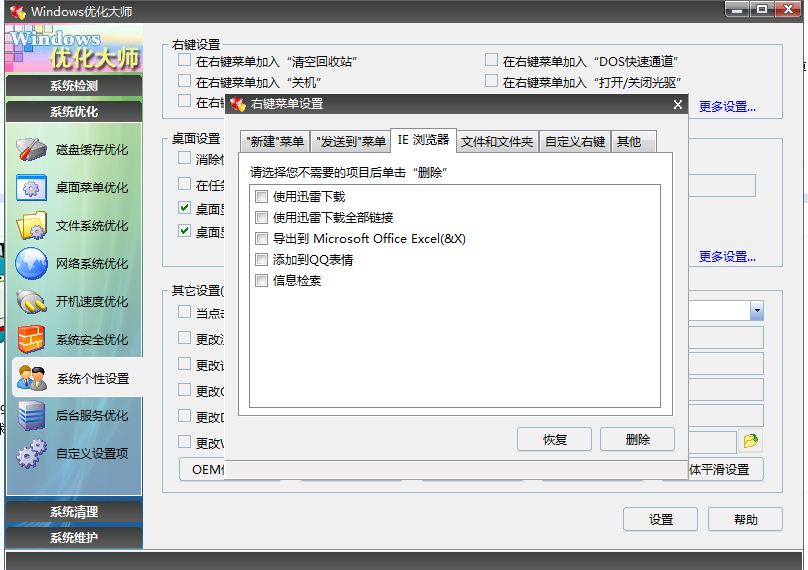Switch to the 其他 tab
This screenshot has height=570, width=808.
coord(634,142)
